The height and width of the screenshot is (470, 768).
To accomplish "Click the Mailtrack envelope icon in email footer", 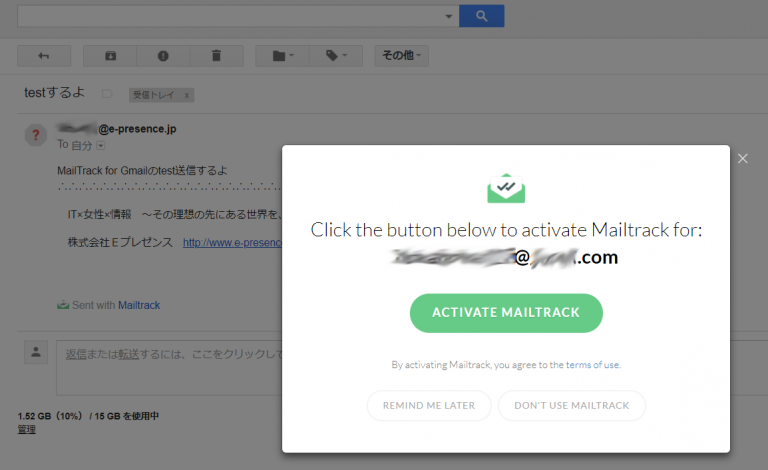I will pos(63,305).
